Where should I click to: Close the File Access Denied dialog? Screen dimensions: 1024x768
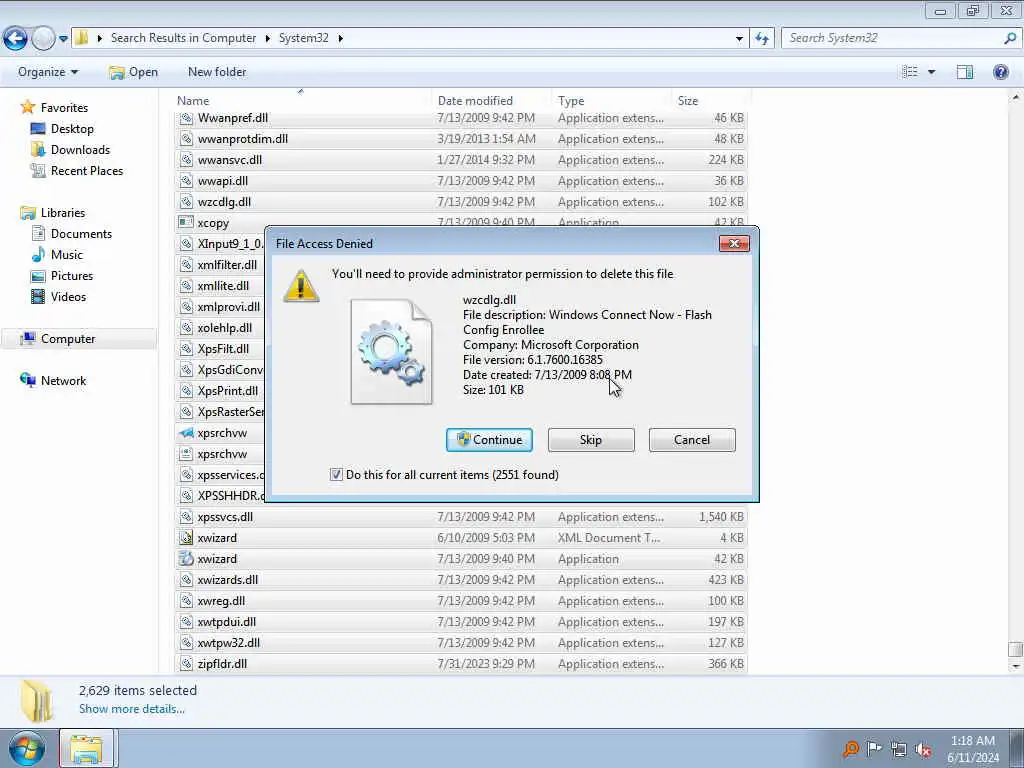click(x=734, y=244)
